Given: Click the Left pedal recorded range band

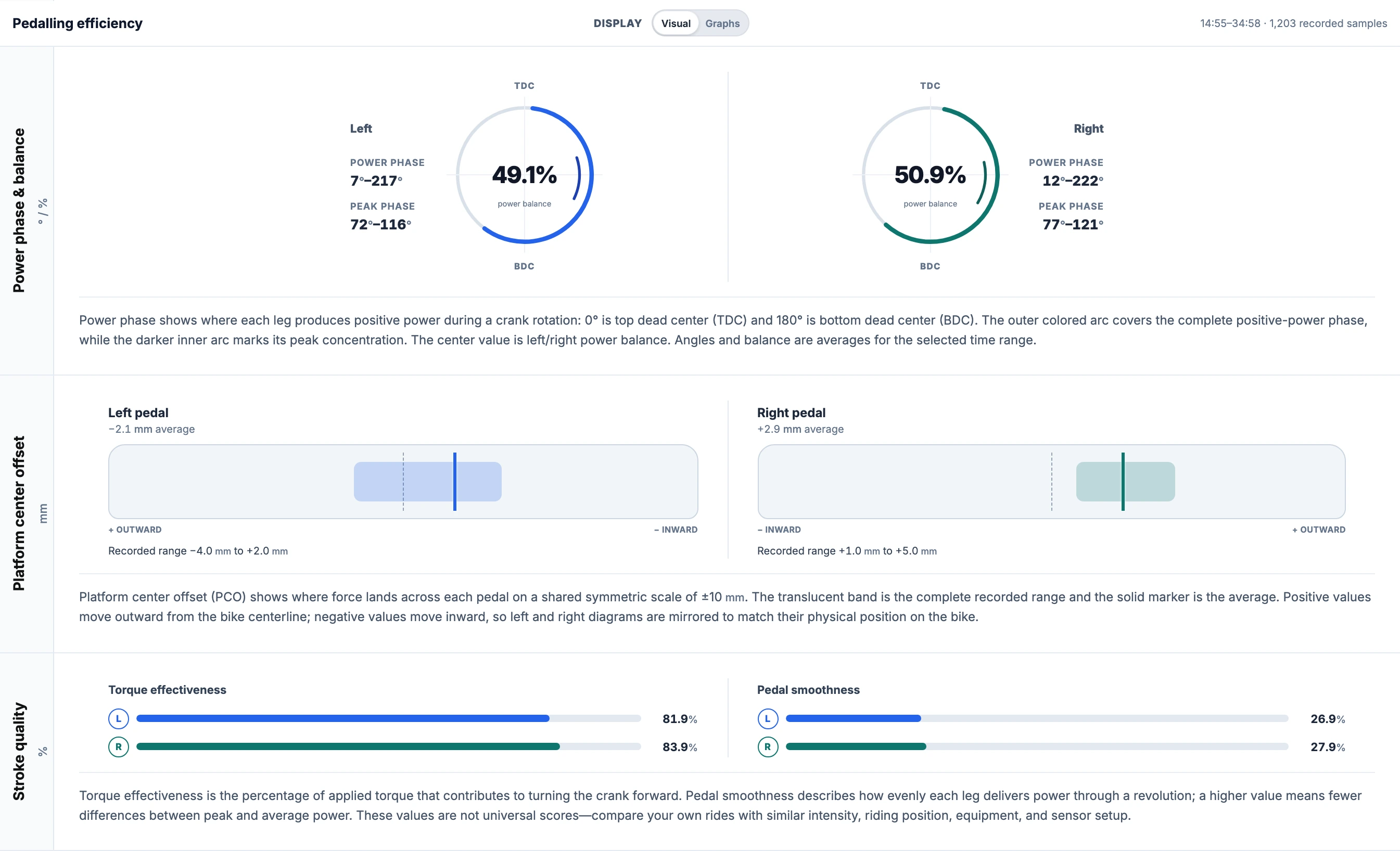Looking at the screenshot, I should (428, 482).
